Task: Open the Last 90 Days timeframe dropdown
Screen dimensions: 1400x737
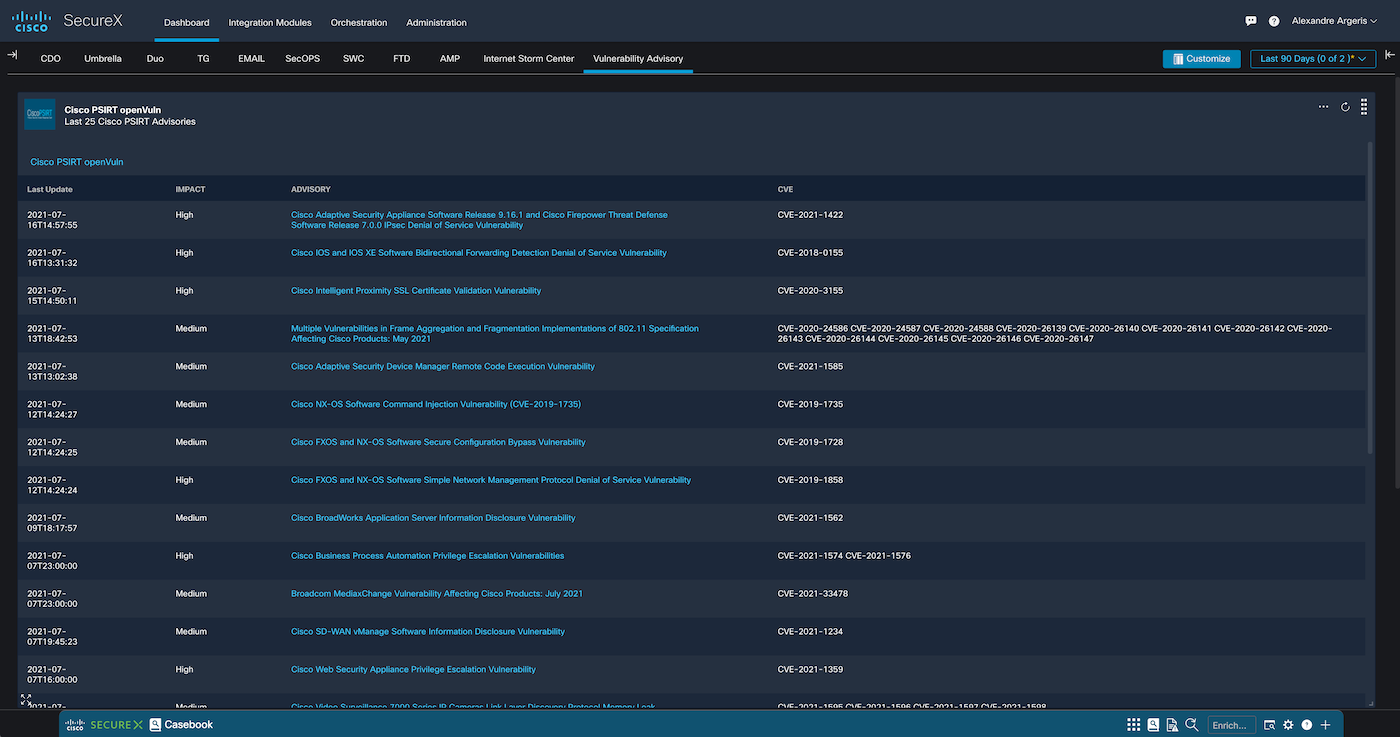Action: [x=1313, y=59]
